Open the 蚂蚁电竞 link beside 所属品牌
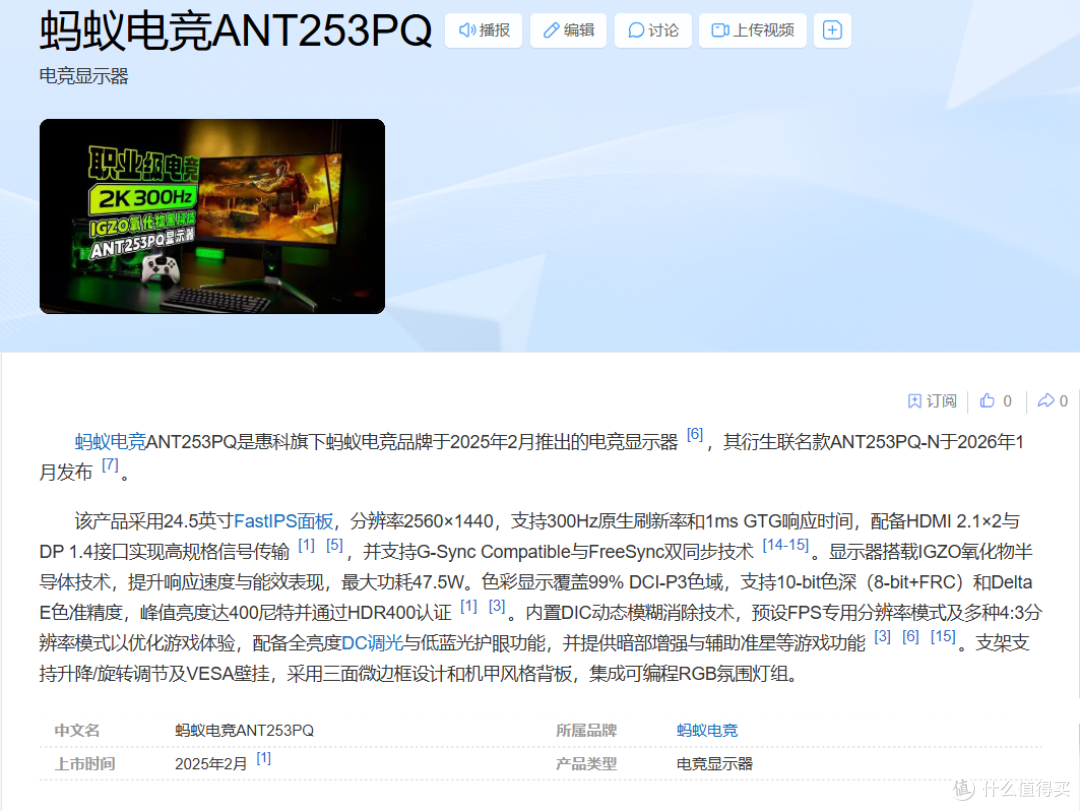The width and height of the screenshot is (1080, 811). point(707,730)
